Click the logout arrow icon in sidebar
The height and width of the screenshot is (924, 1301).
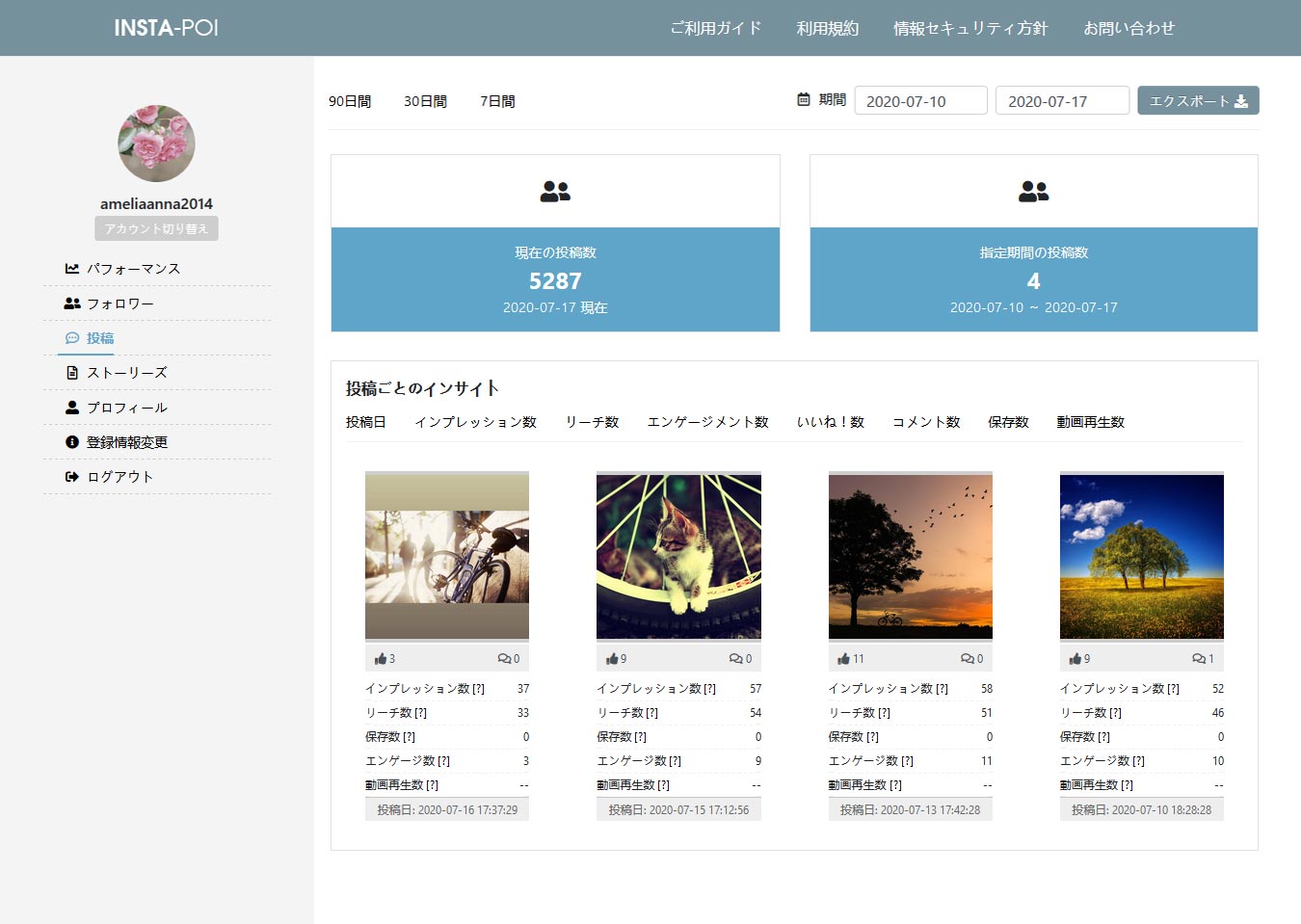[x=72, y=477]
